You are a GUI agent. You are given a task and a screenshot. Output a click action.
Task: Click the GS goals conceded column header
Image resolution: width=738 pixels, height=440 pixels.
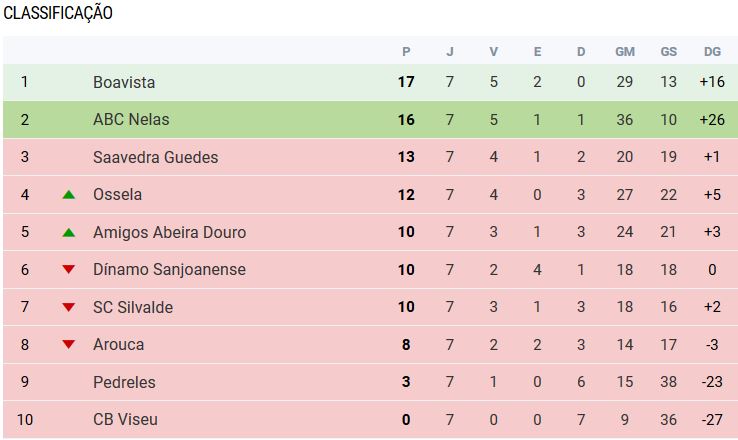pyautogui.click(x=668, y=51)
